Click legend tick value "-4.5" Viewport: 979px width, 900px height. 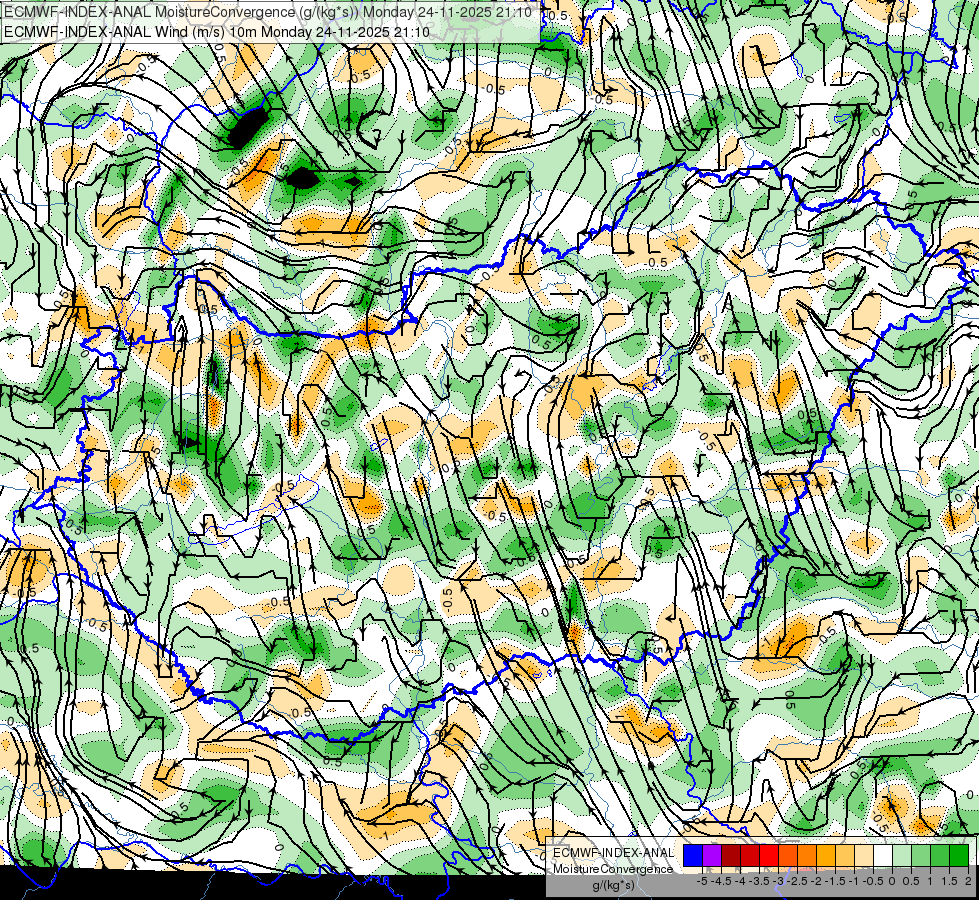[x=721, y=881]
